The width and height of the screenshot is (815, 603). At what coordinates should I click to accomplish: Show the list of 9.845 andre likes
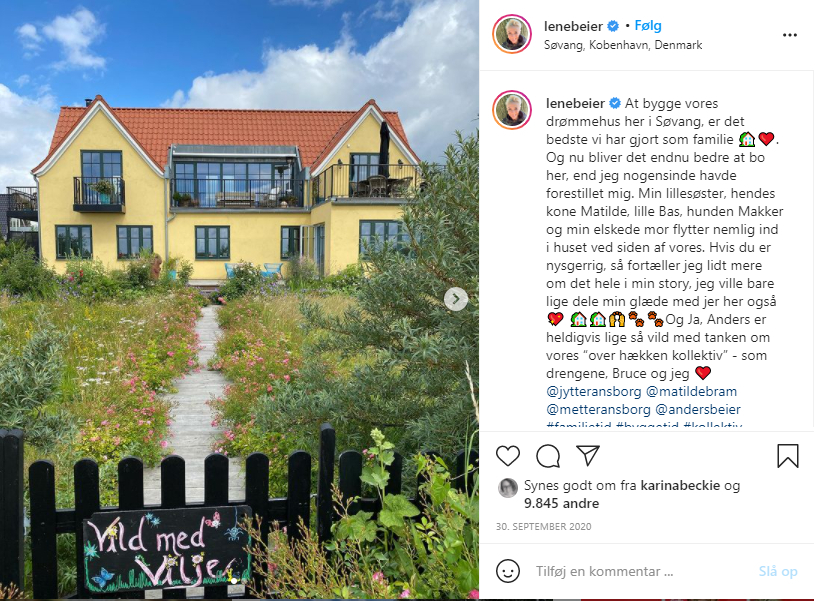[561, 503]
